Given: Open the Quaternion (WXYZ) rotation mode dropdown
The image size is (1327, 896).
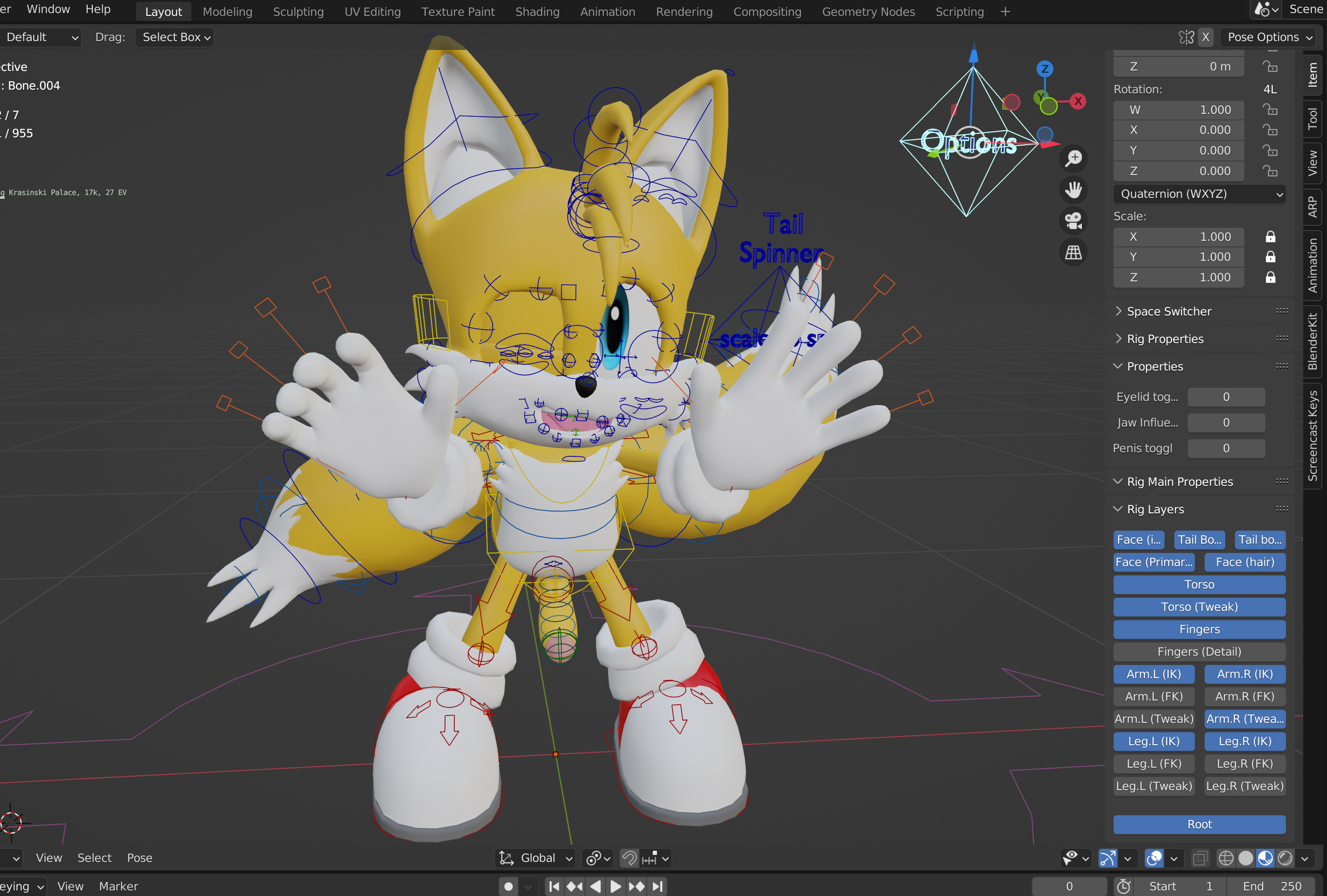Looking at the screenshot, I should (1199, 194).
